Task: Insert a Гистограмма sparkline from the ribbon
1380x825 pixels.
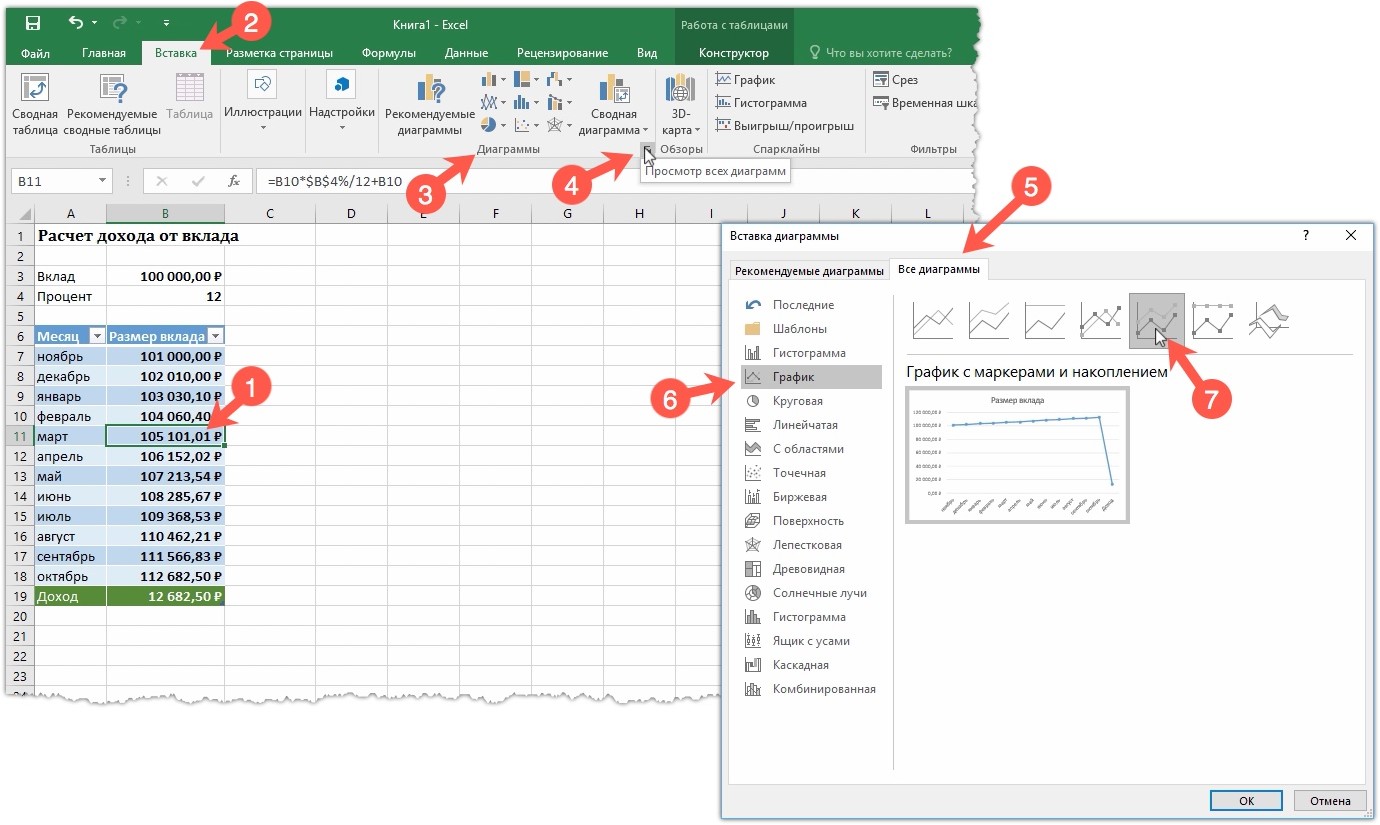Action: 761,103
